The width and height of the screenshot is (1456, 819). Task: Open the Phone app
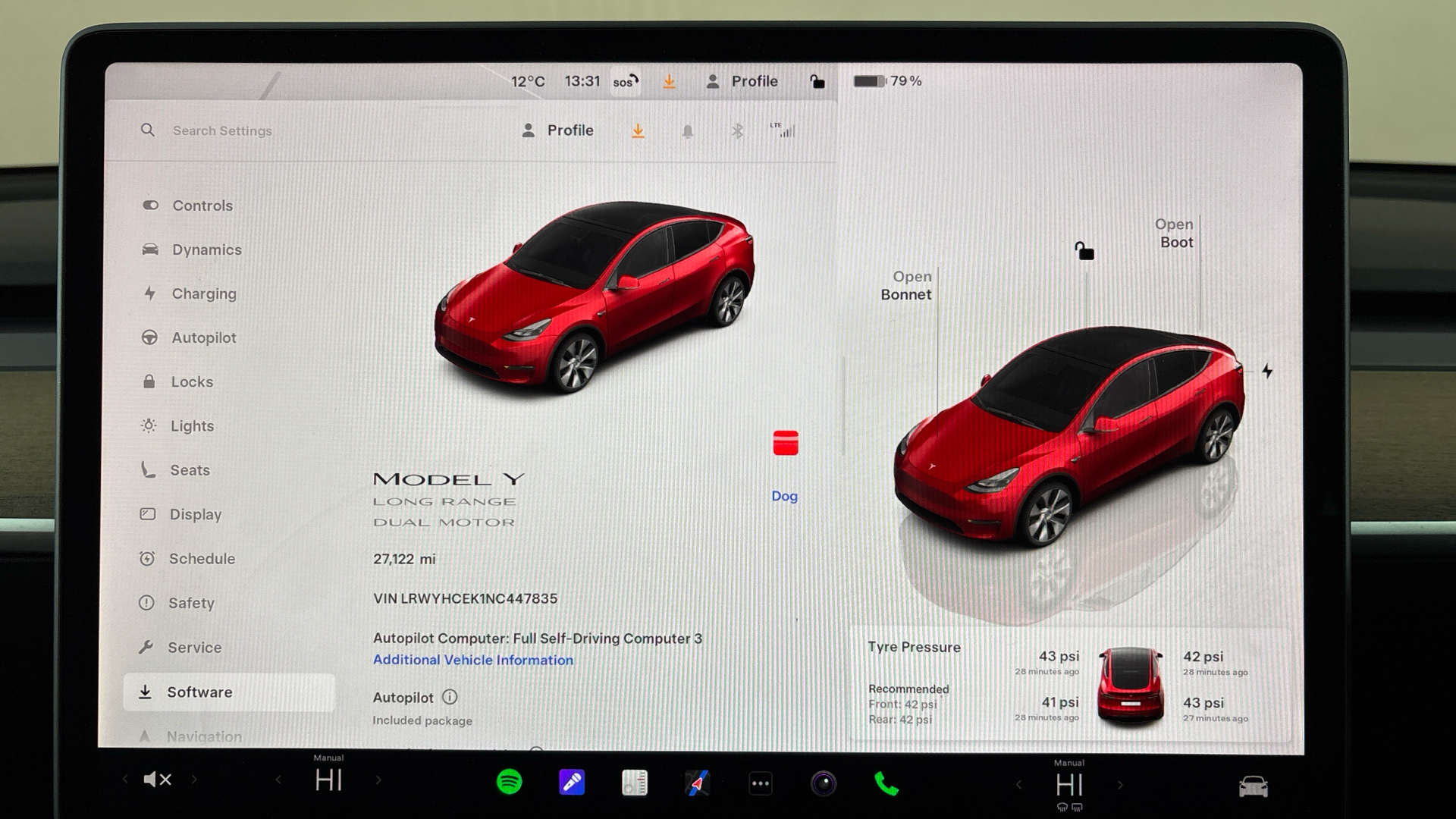click(x=886, y=783)
